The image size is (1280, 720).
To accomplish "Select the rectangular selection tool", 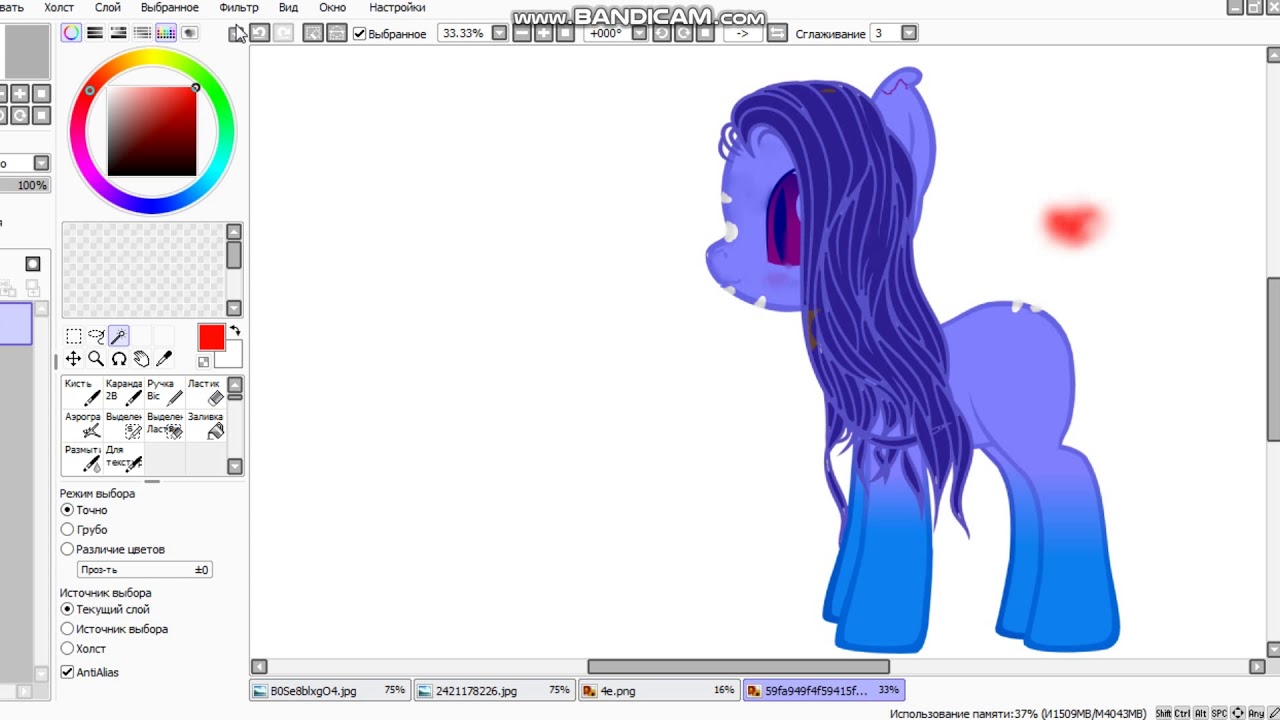I will click(74, 336).
